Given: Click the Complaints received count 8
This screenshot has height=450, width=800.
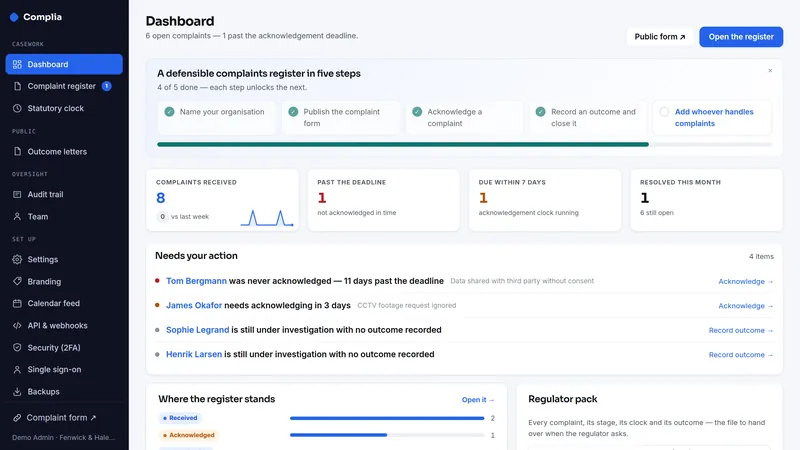Looking at the screenshot, I should [x=161, y=198].
